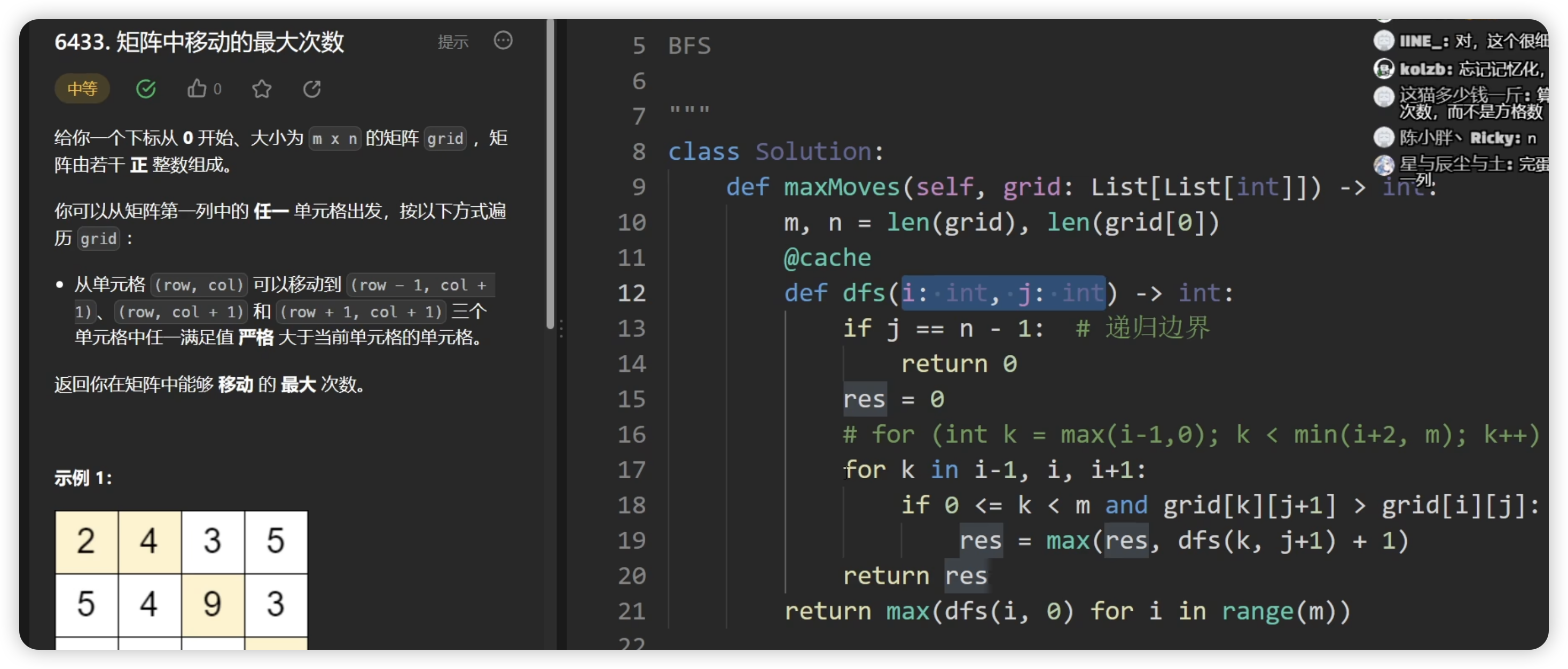Click line number 21 in the gutter
This screenshot has height=669, width=1568.
631,611
